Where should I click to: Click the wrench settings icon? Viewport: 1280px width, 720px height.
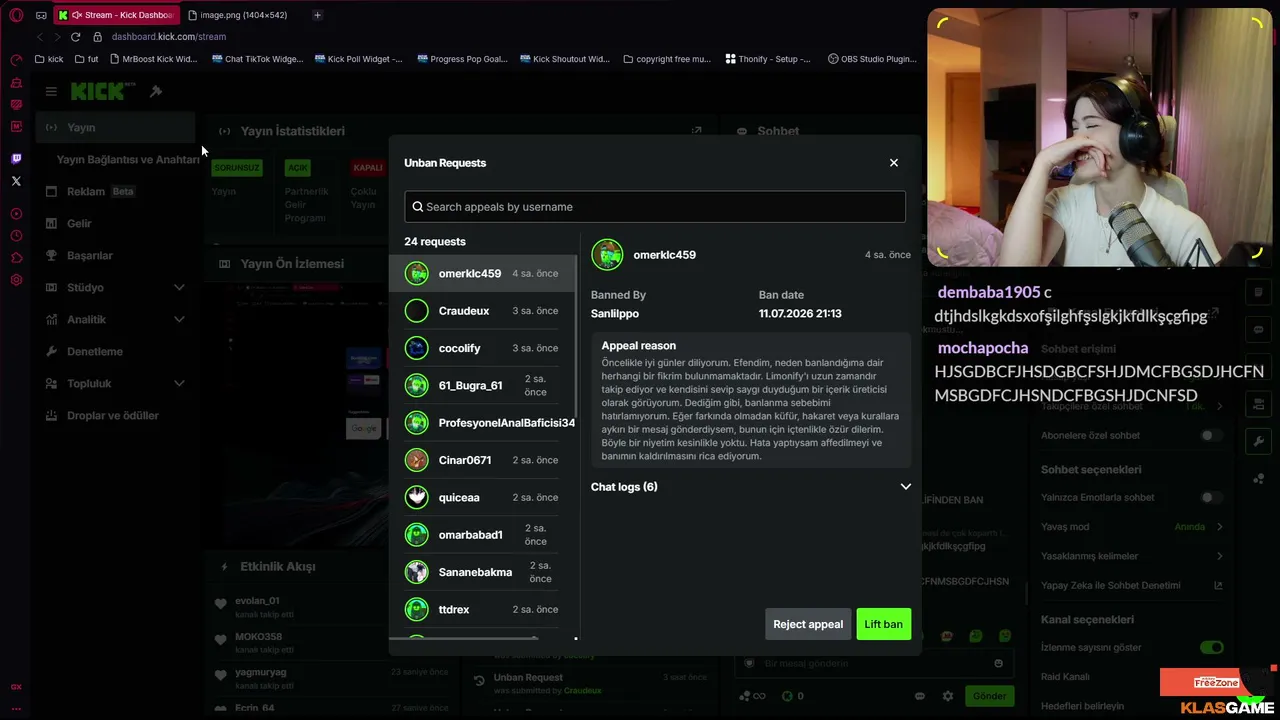click(x=1259, y=441)
